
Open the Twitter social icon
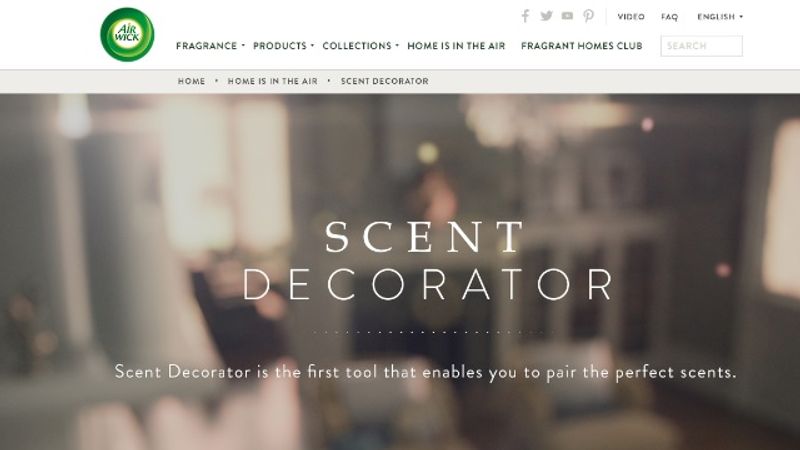click(x=546, y=16)
